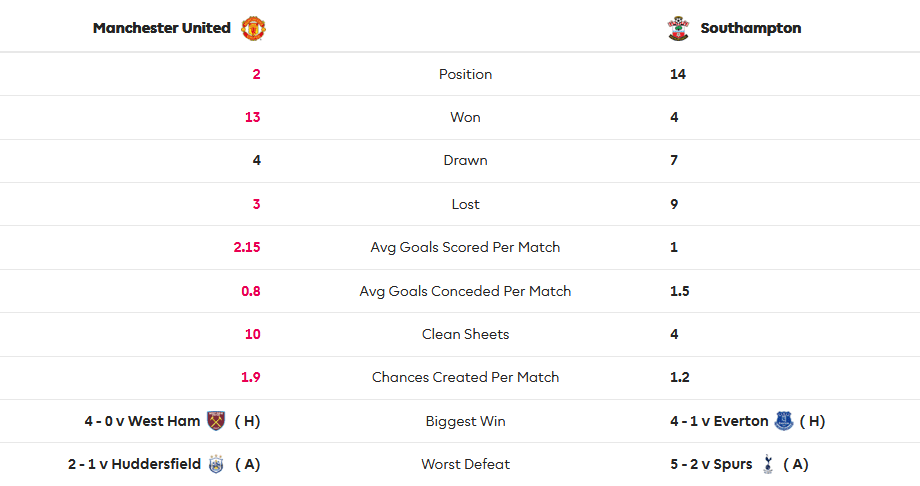Click Manchester United's 2.15 goals value

tap(247, 247)
